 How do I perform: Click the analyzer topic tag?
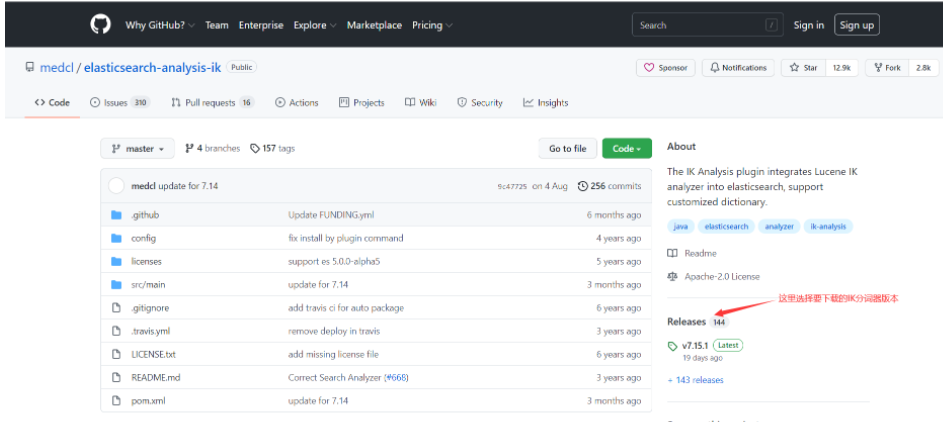[x=779, y=227]
